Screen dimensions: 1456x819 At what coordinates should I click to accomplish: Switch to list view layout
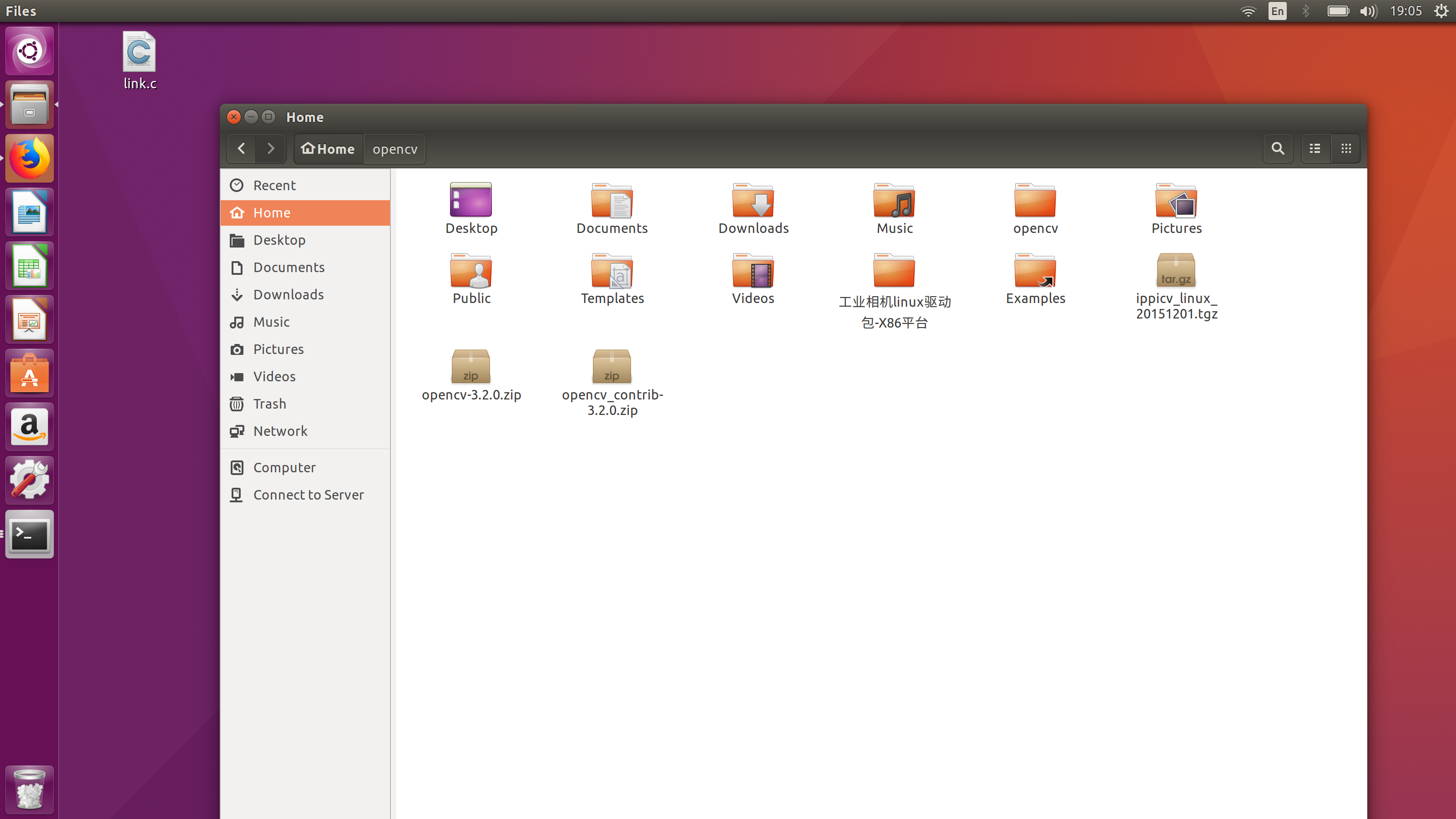coord(1314,149)
